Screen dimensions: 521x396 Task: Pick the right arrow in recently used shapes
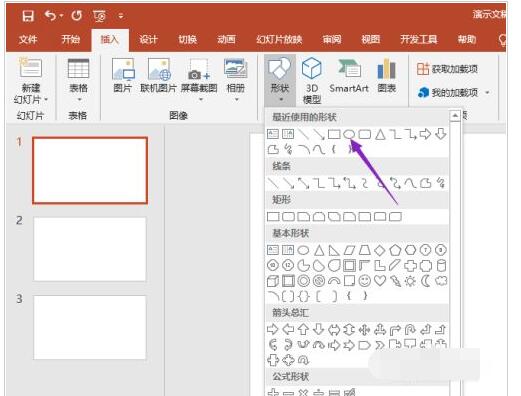click(425, 134)
